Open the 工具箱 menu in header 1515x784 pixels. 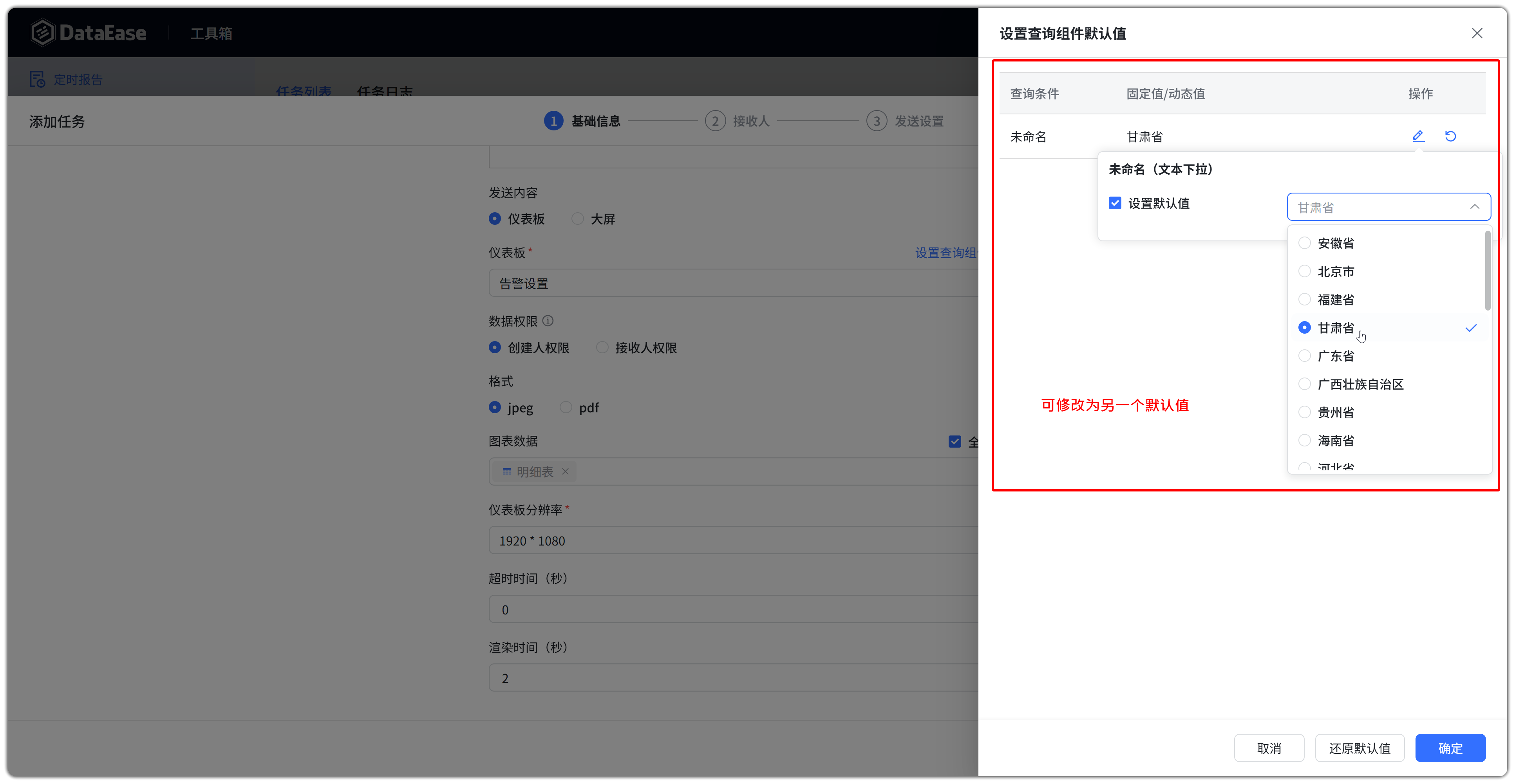point(211,34)
